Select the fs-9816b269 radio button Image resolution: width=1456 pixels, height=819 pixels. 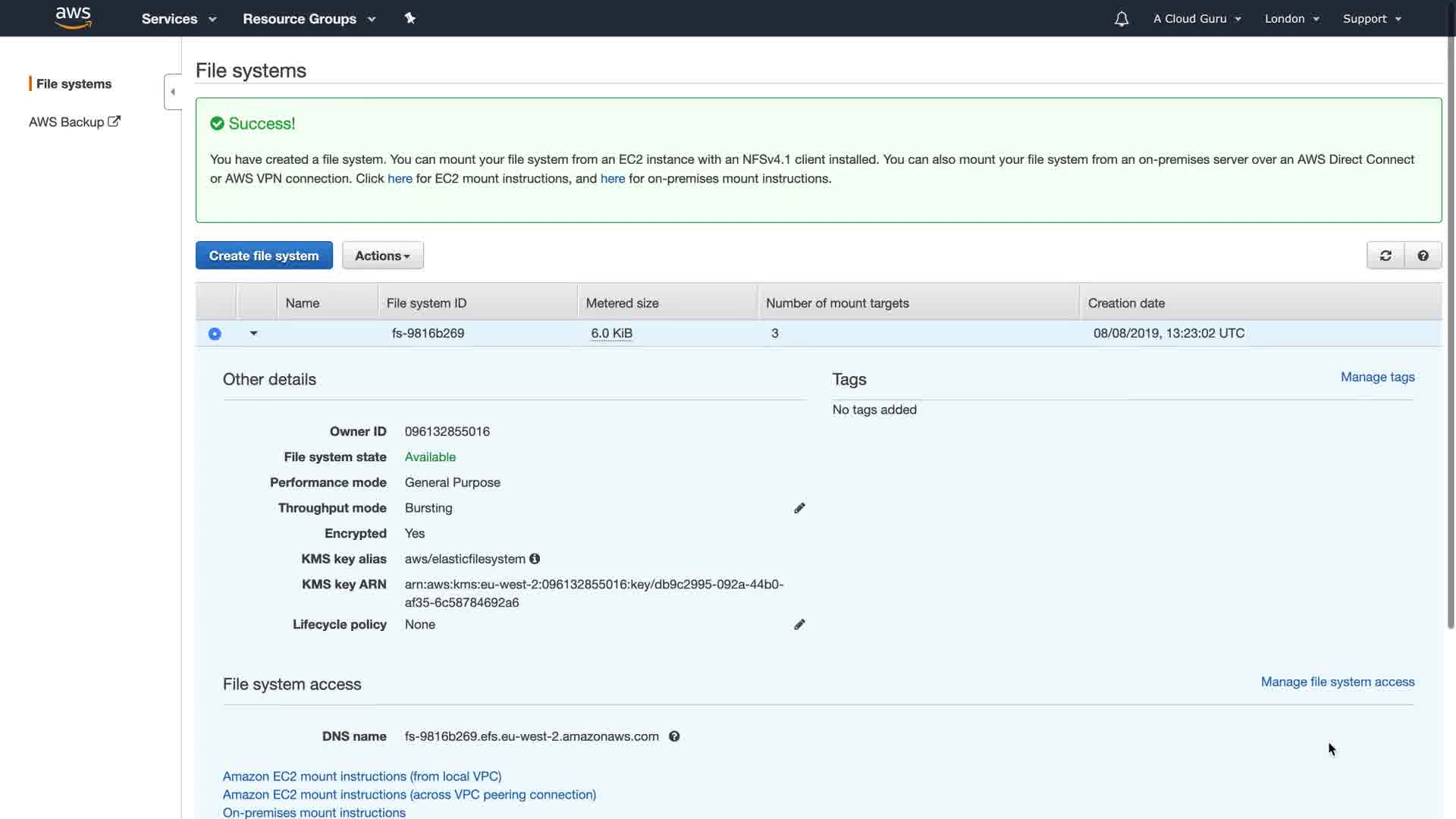click(x=215, y=334)
